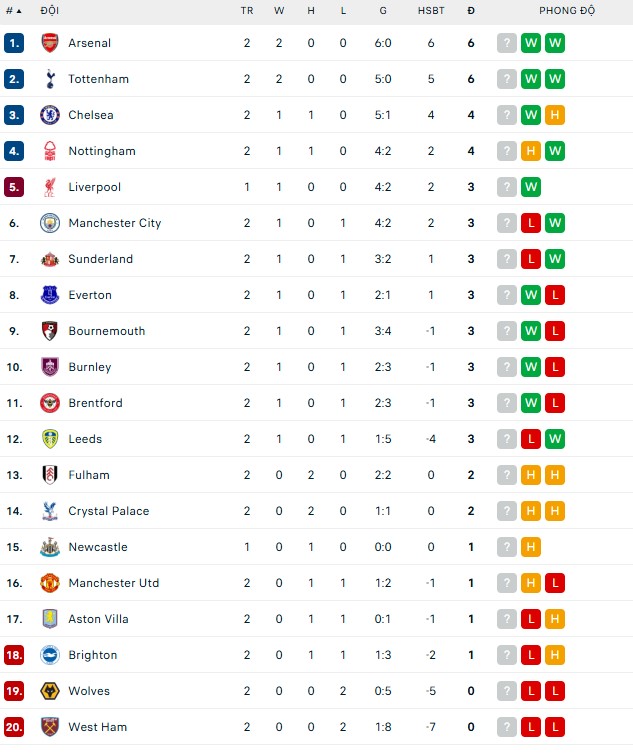633x753 pixels.
Task: Sort by the Đ points column header
Action: tap(471, 11)
